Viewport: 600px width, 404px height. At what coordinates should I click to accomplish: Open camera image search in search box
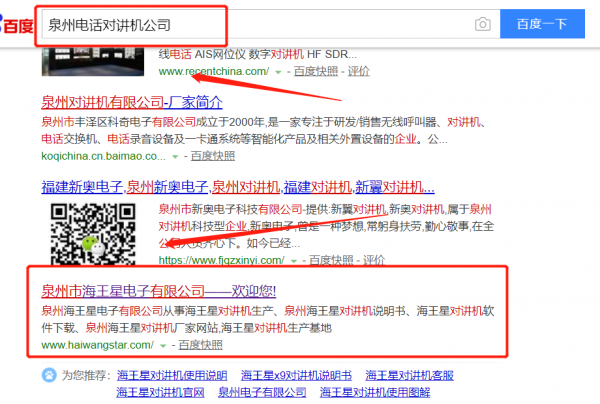click(x=482, y=24)
